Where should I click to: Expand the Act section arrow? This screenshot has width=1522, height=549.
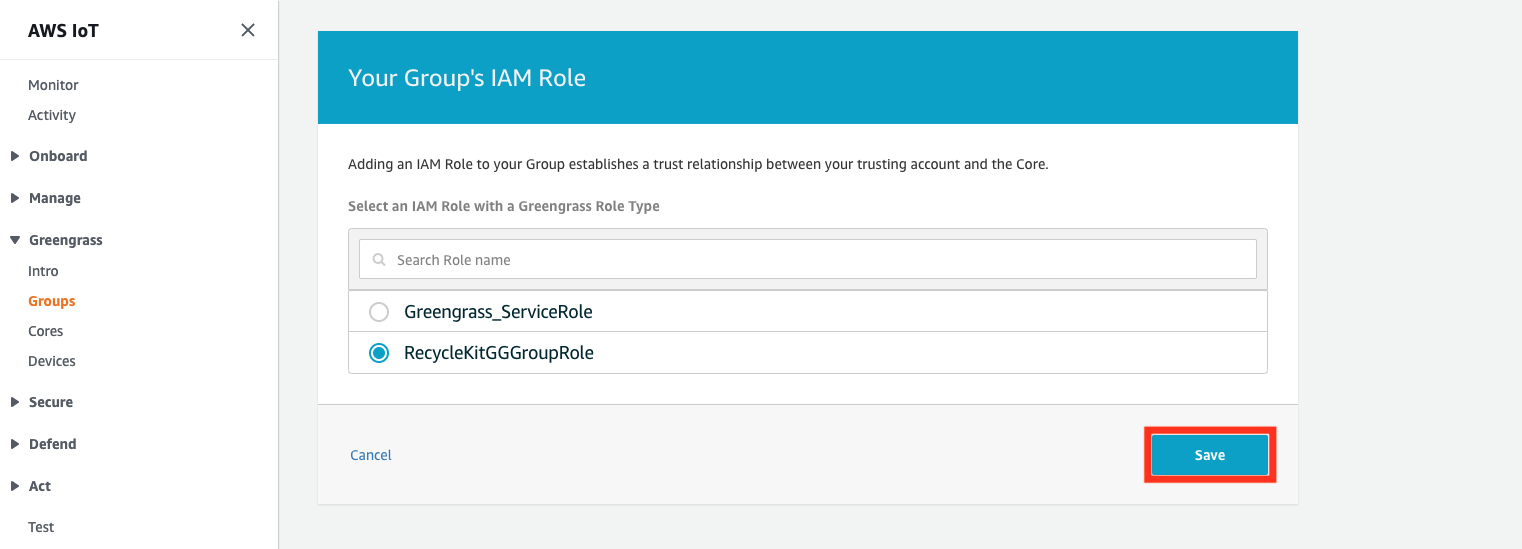click(15, 486)
